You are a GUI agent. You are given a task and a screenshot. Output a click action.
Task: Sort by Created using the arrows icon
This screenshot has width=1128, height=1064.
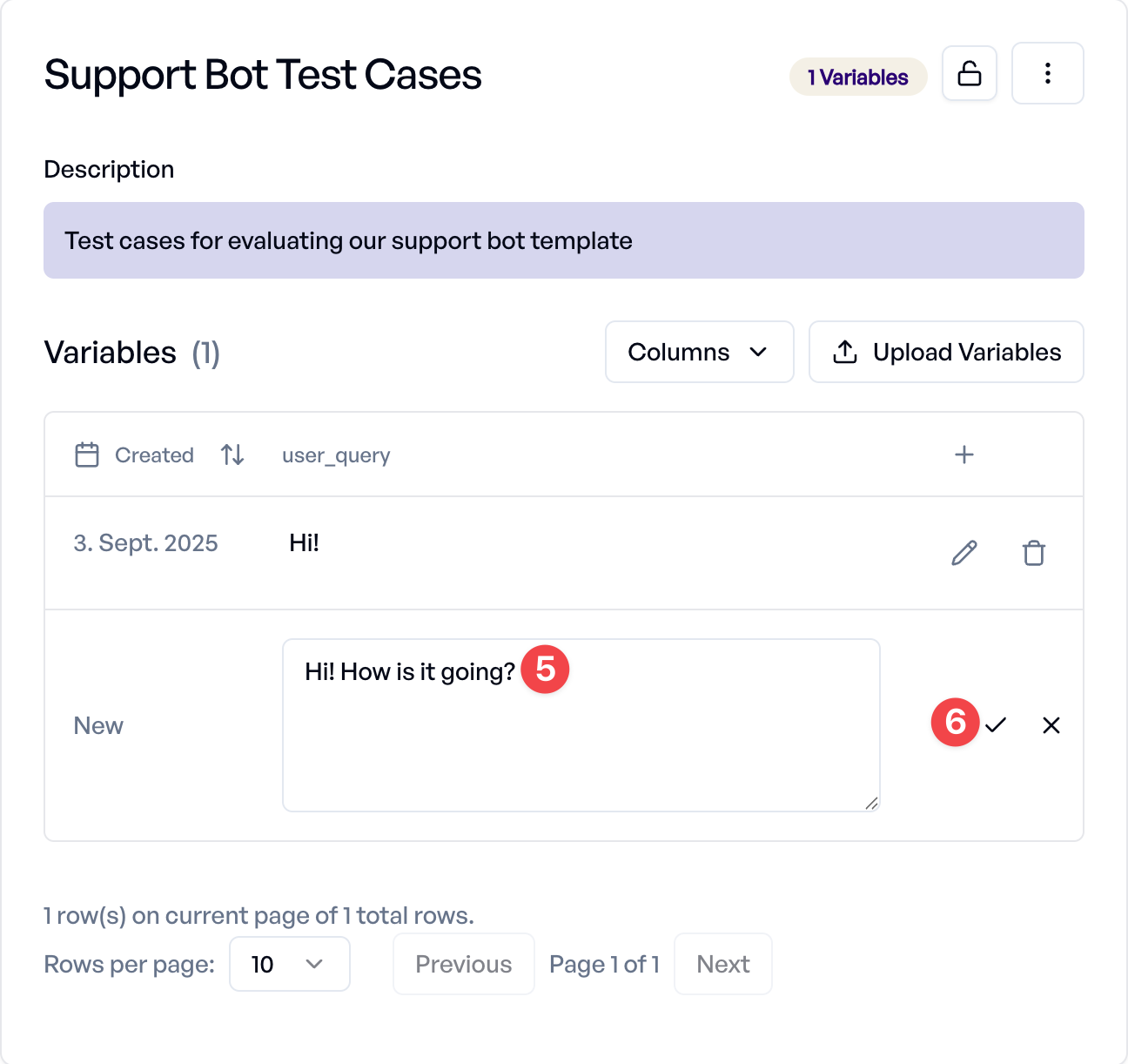232,455
